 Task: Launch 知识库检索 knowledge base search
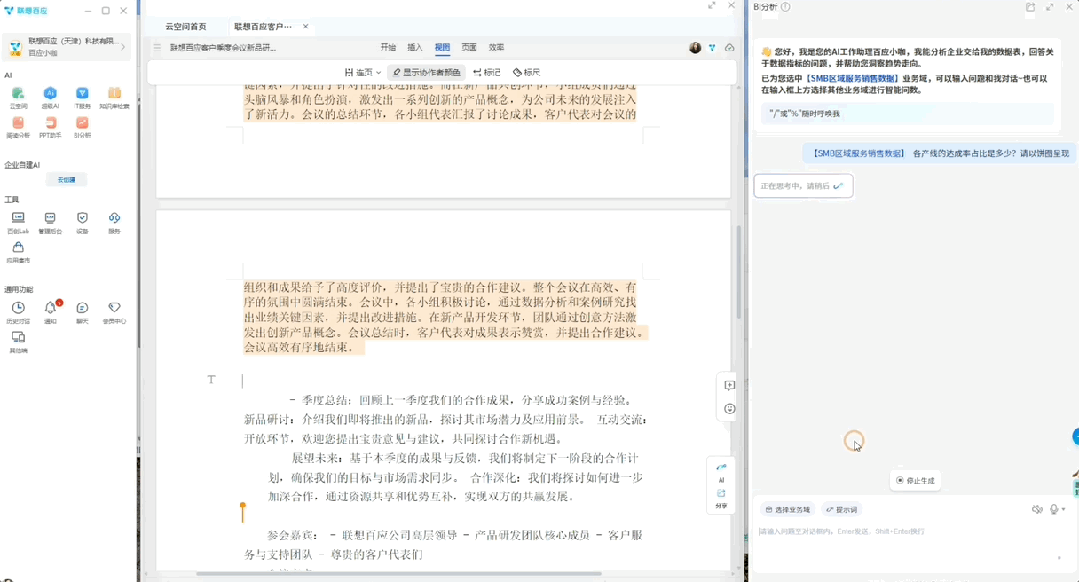click(114, 93)
